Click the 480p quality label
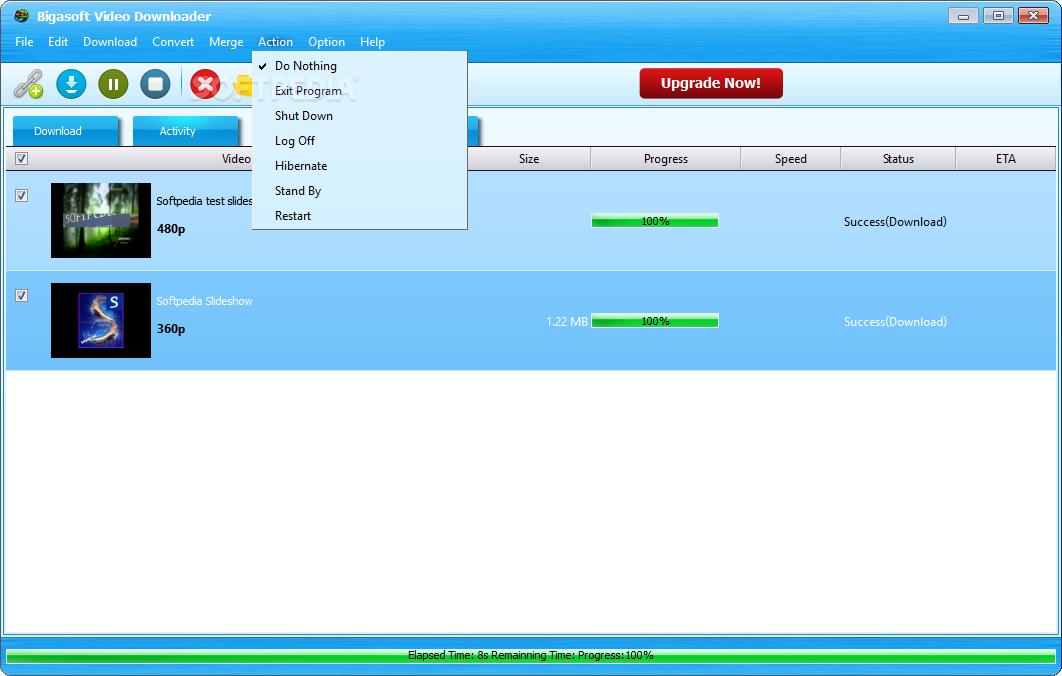Image resolution: width=1062 pixels, height=676 pixels. [171, 229]
